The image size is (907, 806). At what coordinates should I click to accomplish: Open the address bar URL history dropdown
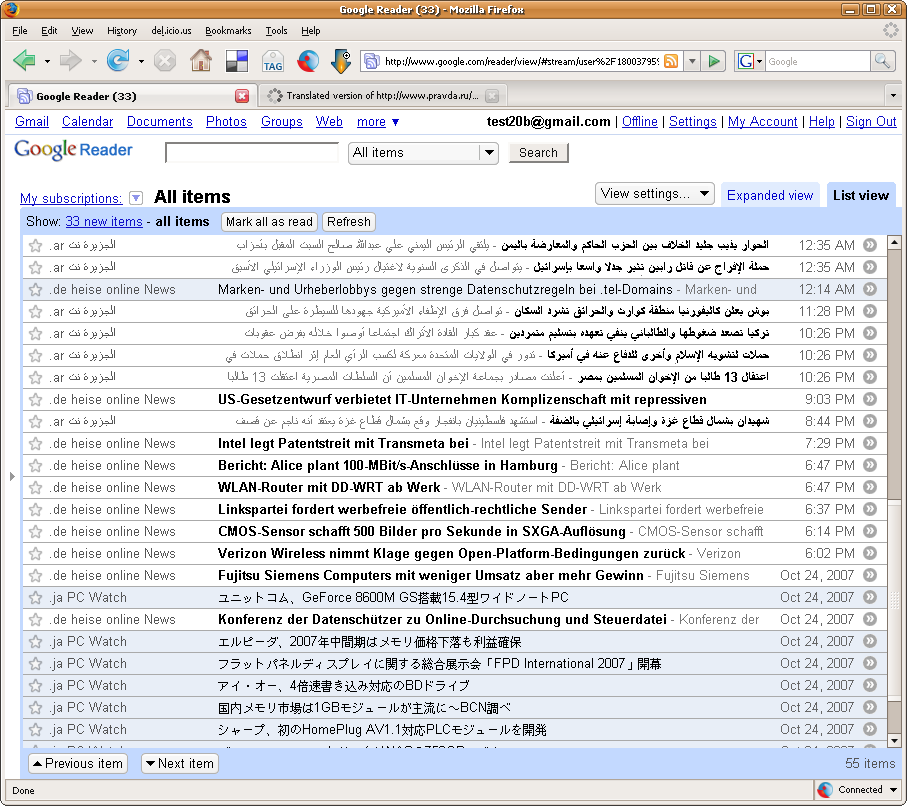pos(692,61)
